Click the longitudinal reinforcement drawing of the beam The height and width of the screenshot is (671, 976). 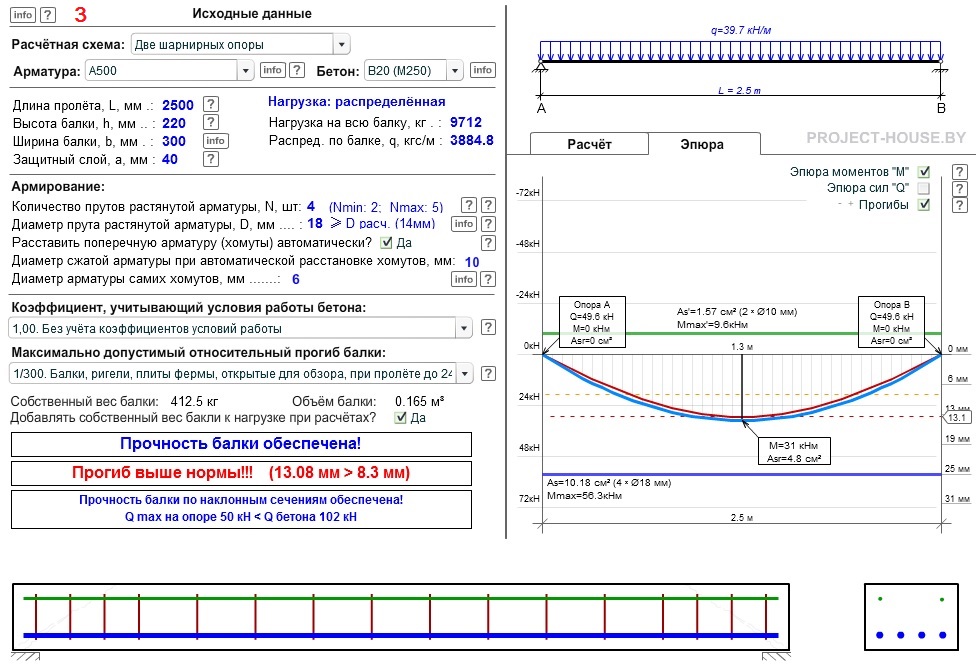click(401, 617)
